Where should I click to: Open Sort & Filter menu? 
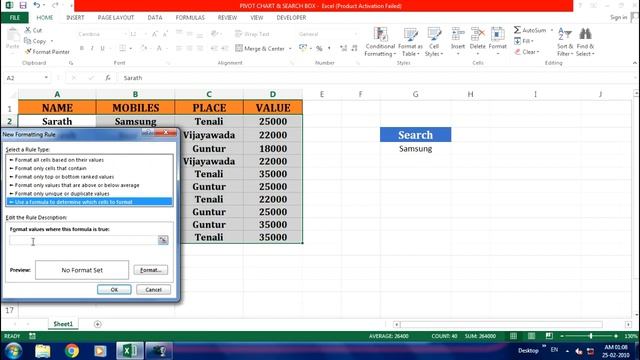point(565,42)
